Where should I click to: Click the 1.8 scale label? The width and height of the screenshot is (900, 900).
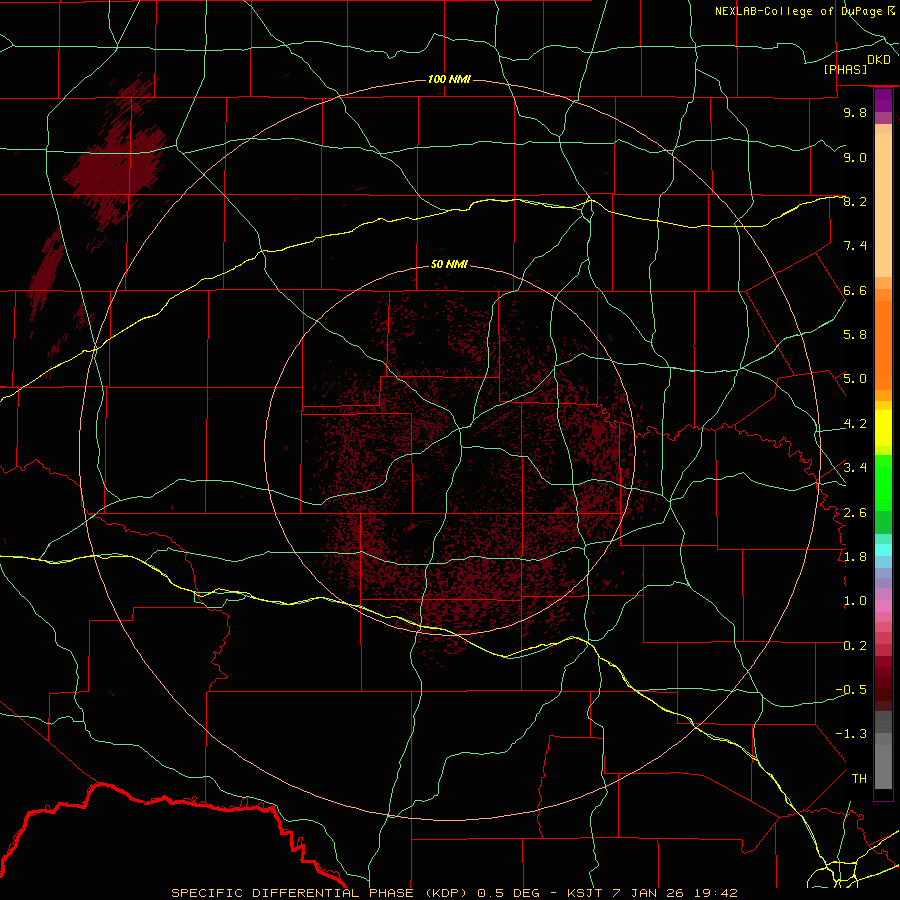point(855,557)
